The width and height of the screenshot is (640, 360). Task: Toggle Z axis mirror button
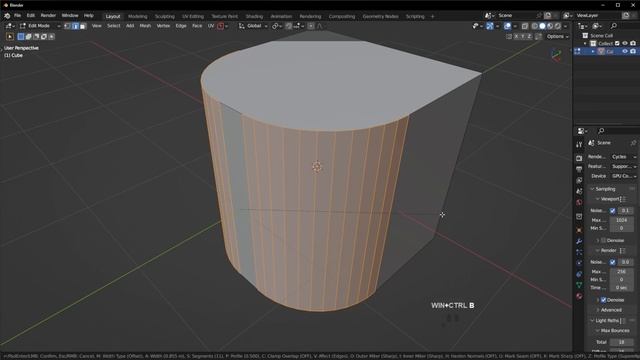click(x=529, y=37)
